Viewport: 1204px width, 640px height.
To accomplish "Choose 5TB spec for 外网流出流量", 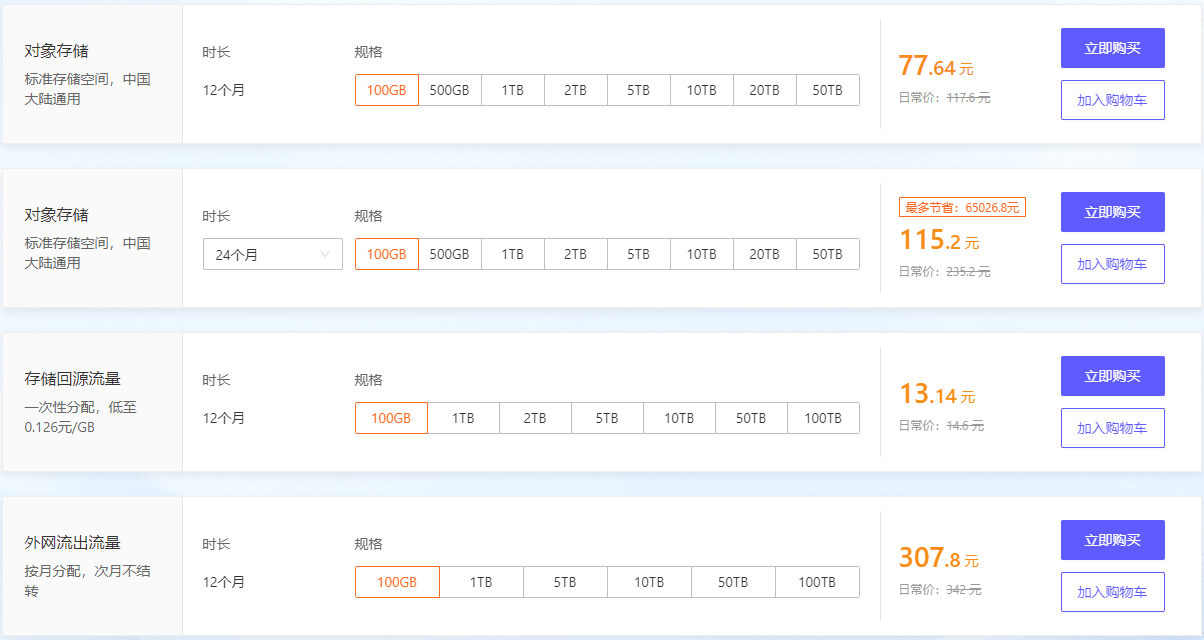I will [565, 582].
